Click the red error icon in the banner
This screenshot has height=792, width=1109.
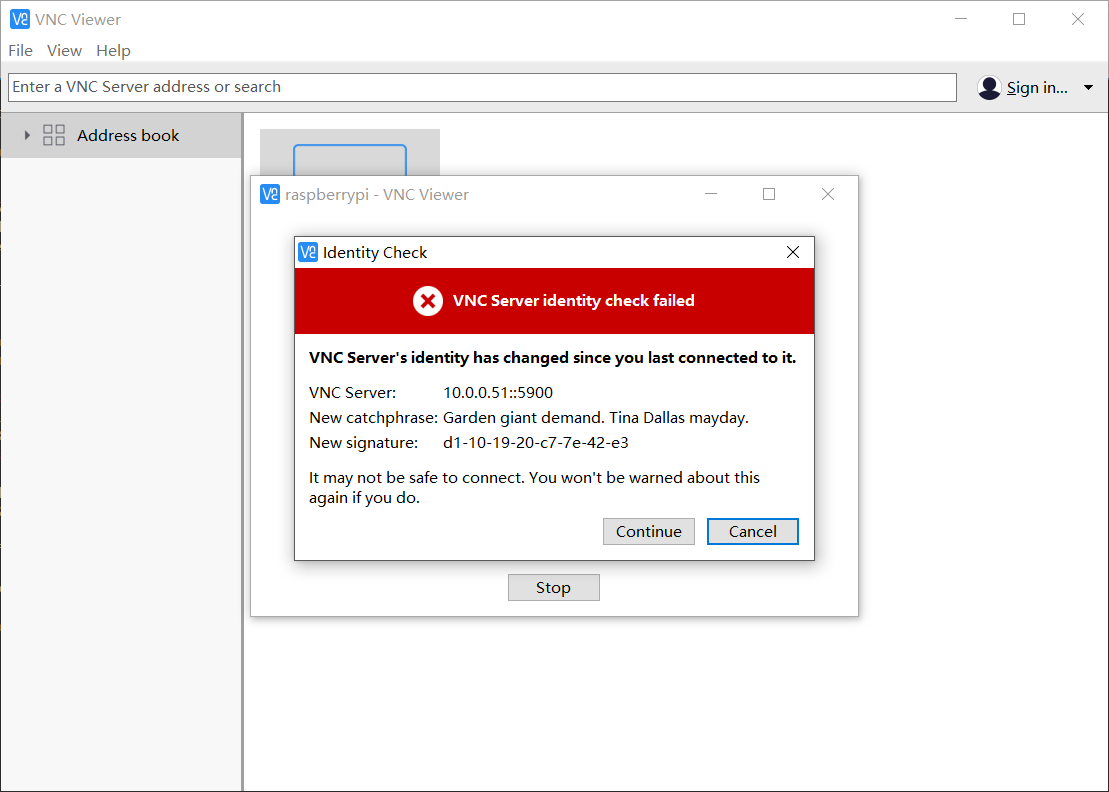pos(428,301)
